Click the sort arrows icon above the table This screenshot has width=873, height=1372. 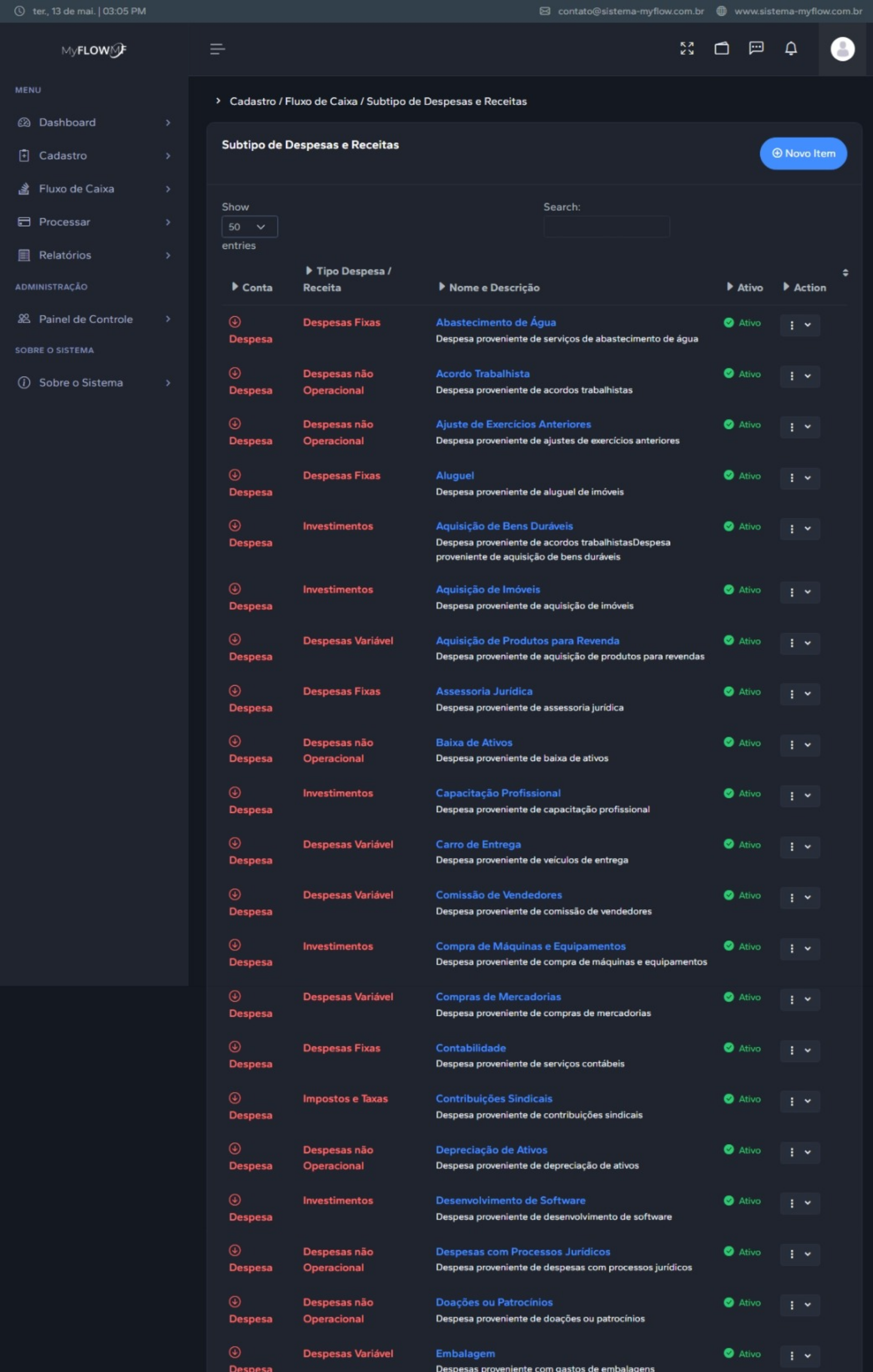[845, 273]
